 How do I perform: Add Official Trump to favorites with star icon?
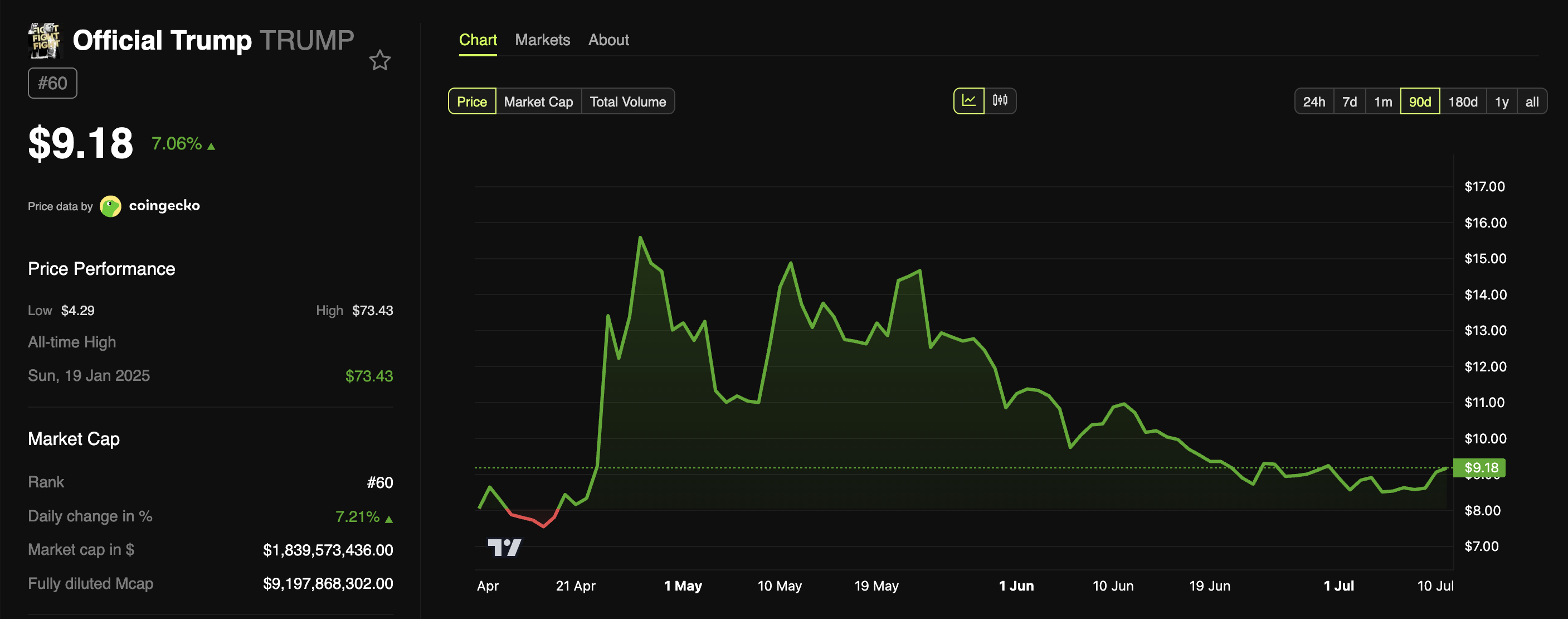coord(380,60)
